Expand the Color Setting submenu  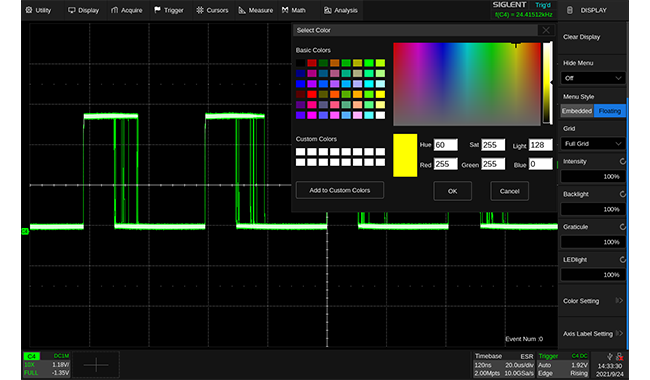pos(592,301)
